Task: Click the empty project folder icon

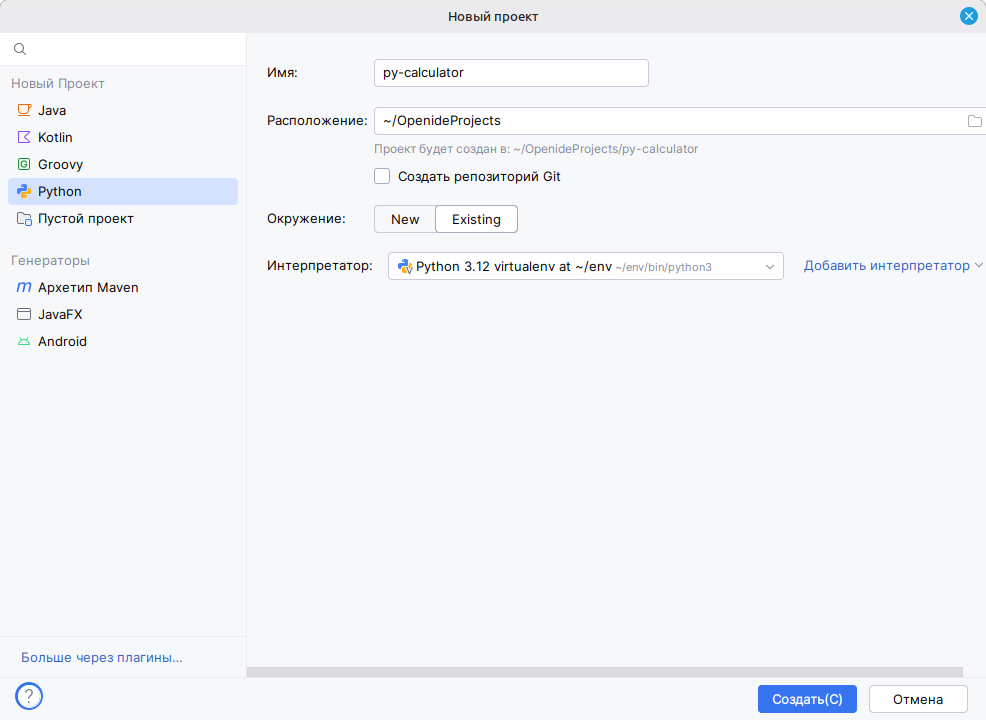Action: (x=24, y=218)
